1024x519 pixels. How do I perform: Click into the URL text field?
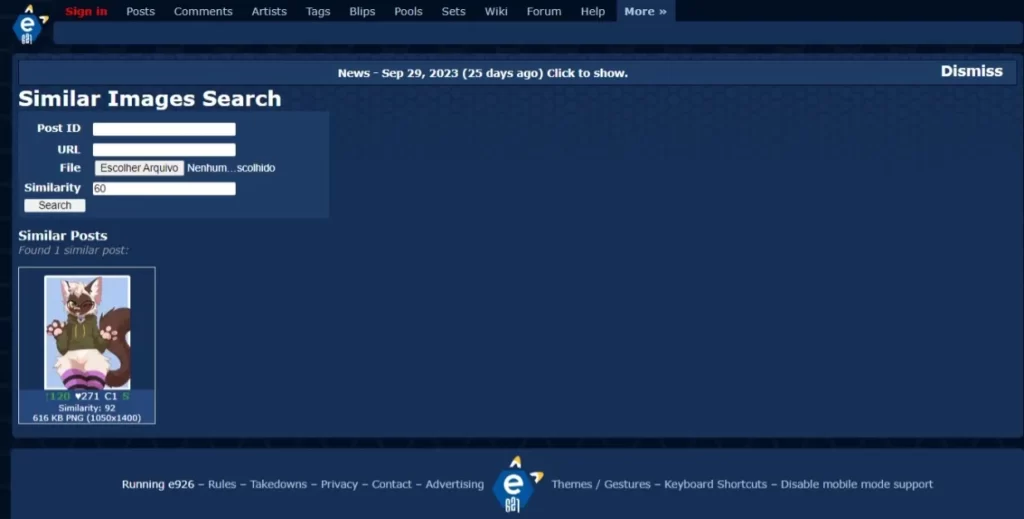tap(164, 149)
